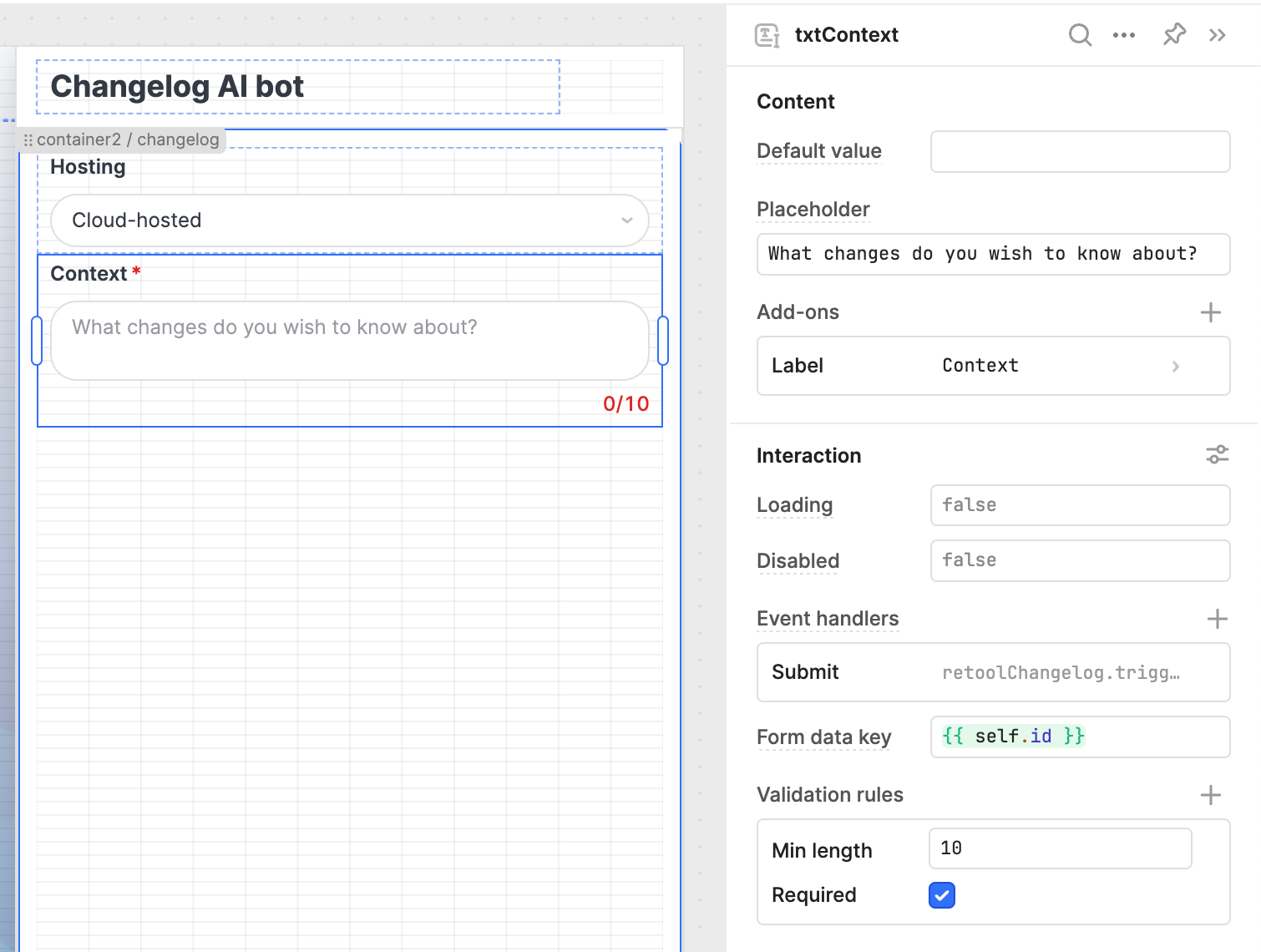The image size is (1261, 952).
Task: Click the Content section heading
Action: [795, 102]
